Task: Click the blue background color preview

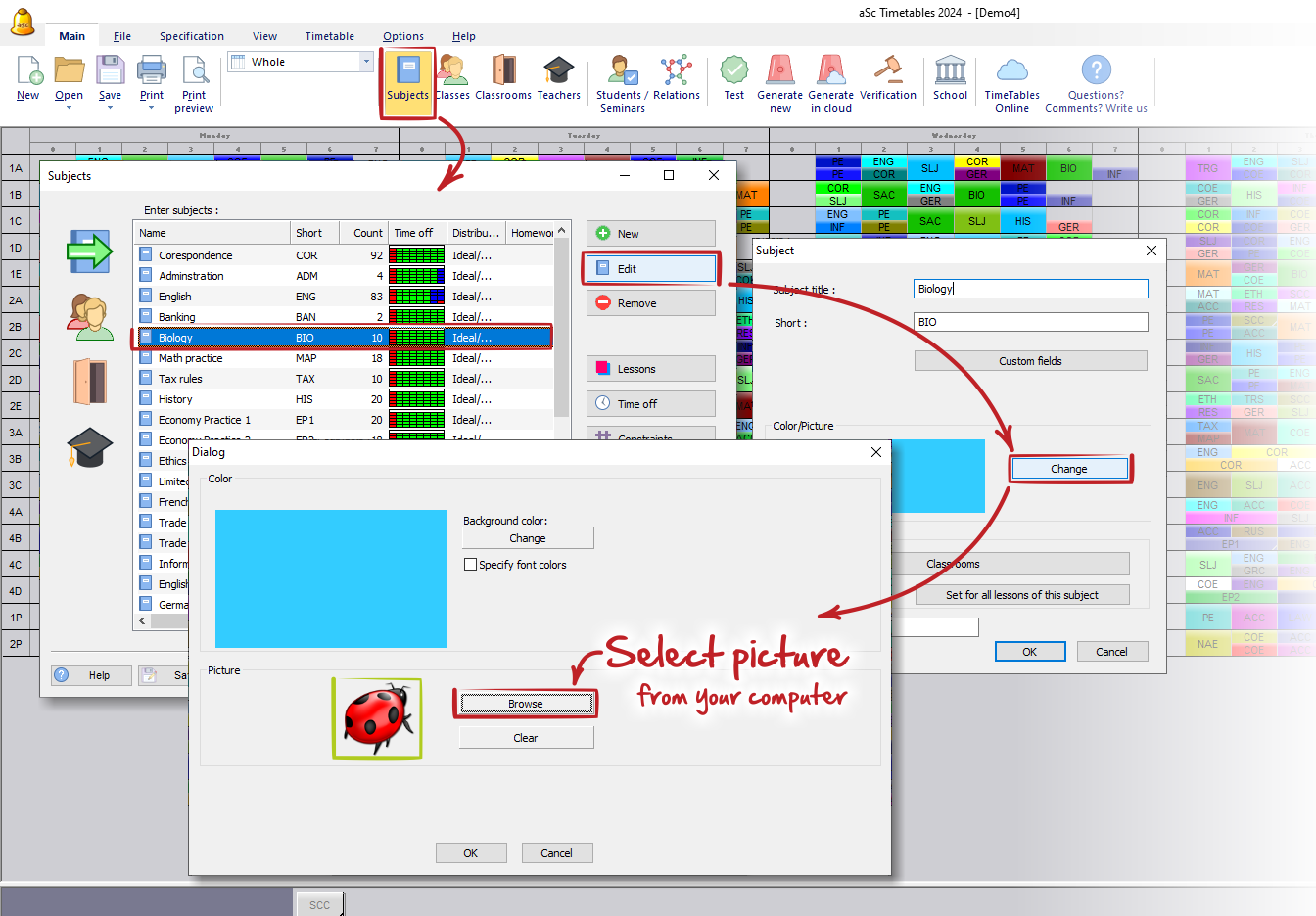Action: click(x=331, y=578)
